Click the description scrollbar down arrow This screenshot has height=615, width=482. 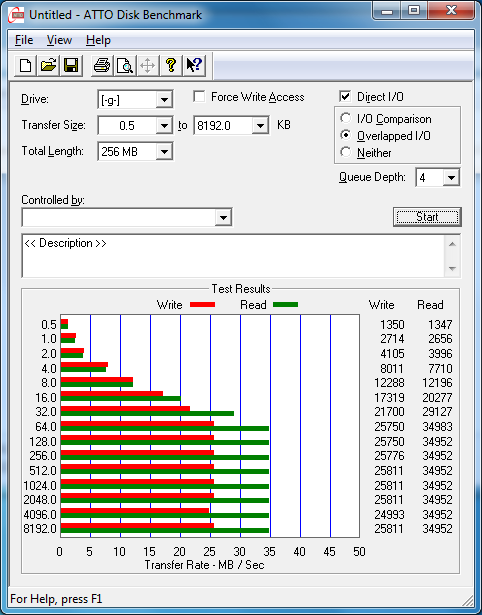[x=452, y=269]
